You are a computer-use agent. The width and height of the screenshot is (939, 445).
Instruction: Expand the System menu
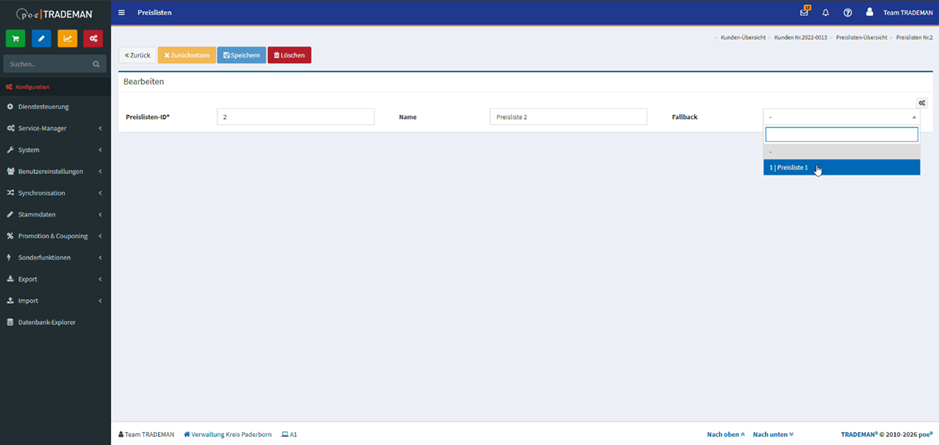tap(55, 150)
